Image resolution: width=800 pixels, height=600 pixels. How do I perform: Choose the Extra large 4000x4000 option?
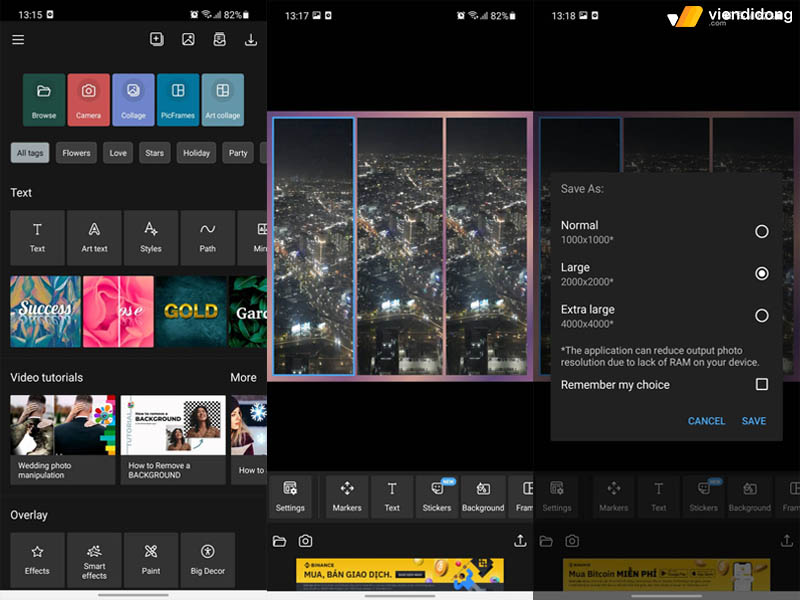(x=761, y=315)
